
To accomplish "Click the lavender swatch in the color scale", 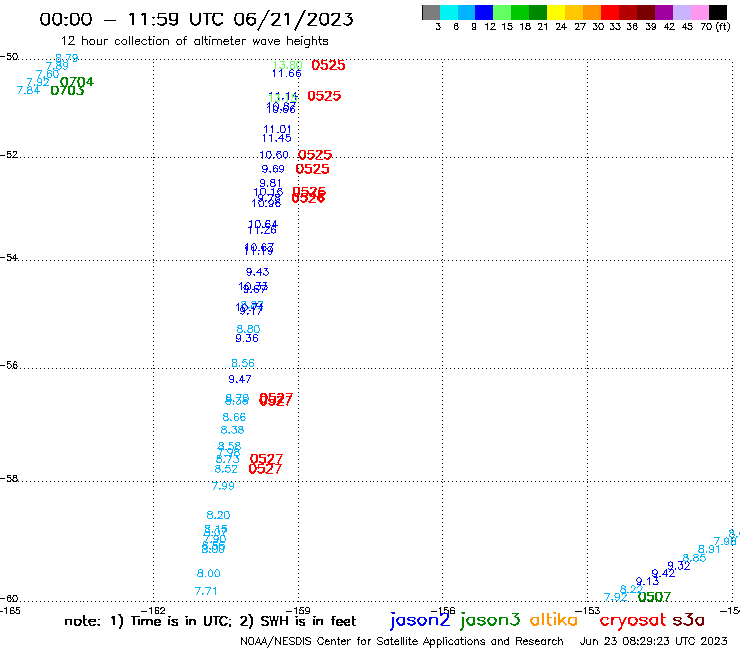I will (x=682, y=12).
